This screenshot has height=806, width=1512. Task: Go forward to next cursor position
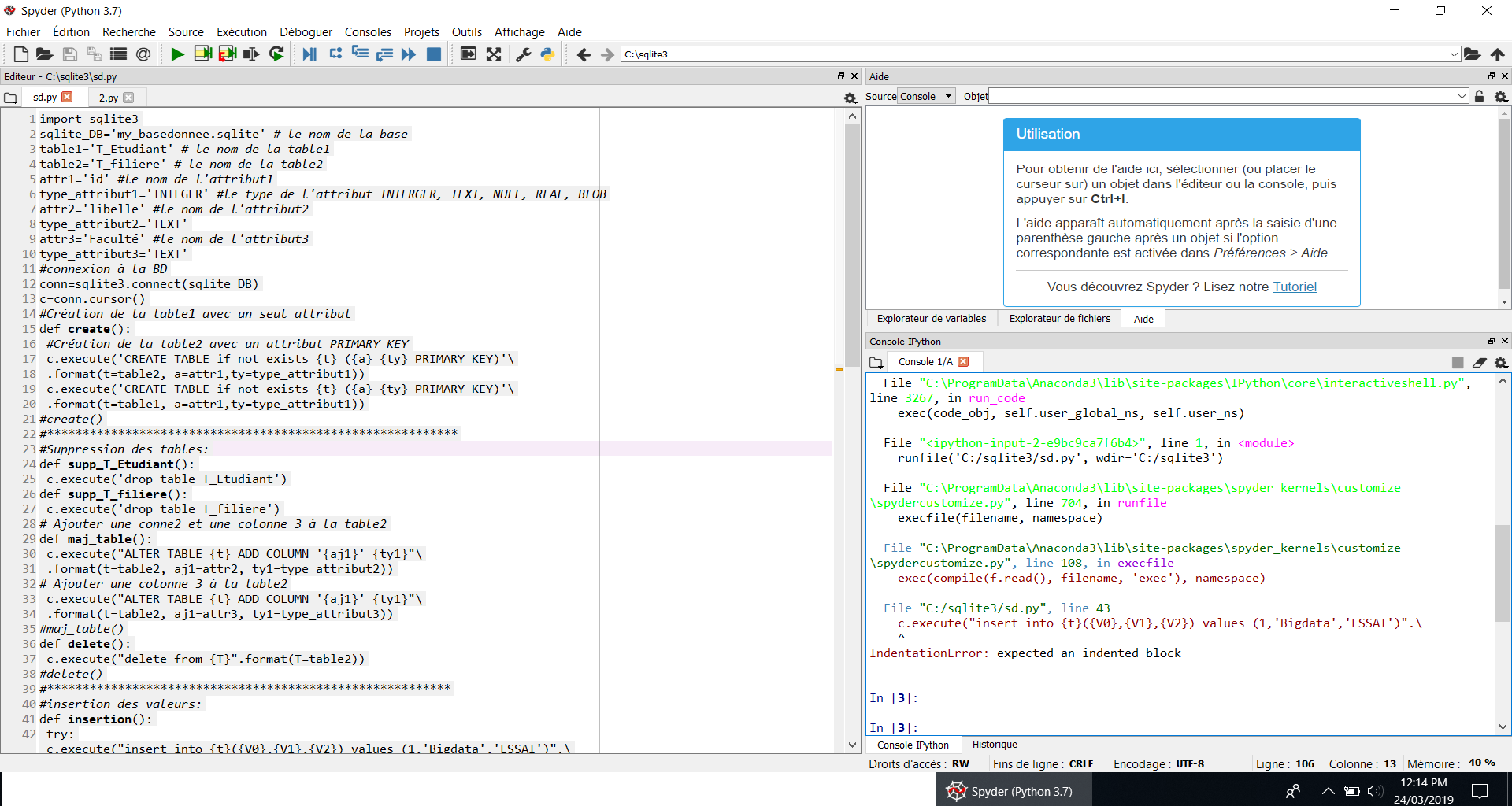coord(607,54)
